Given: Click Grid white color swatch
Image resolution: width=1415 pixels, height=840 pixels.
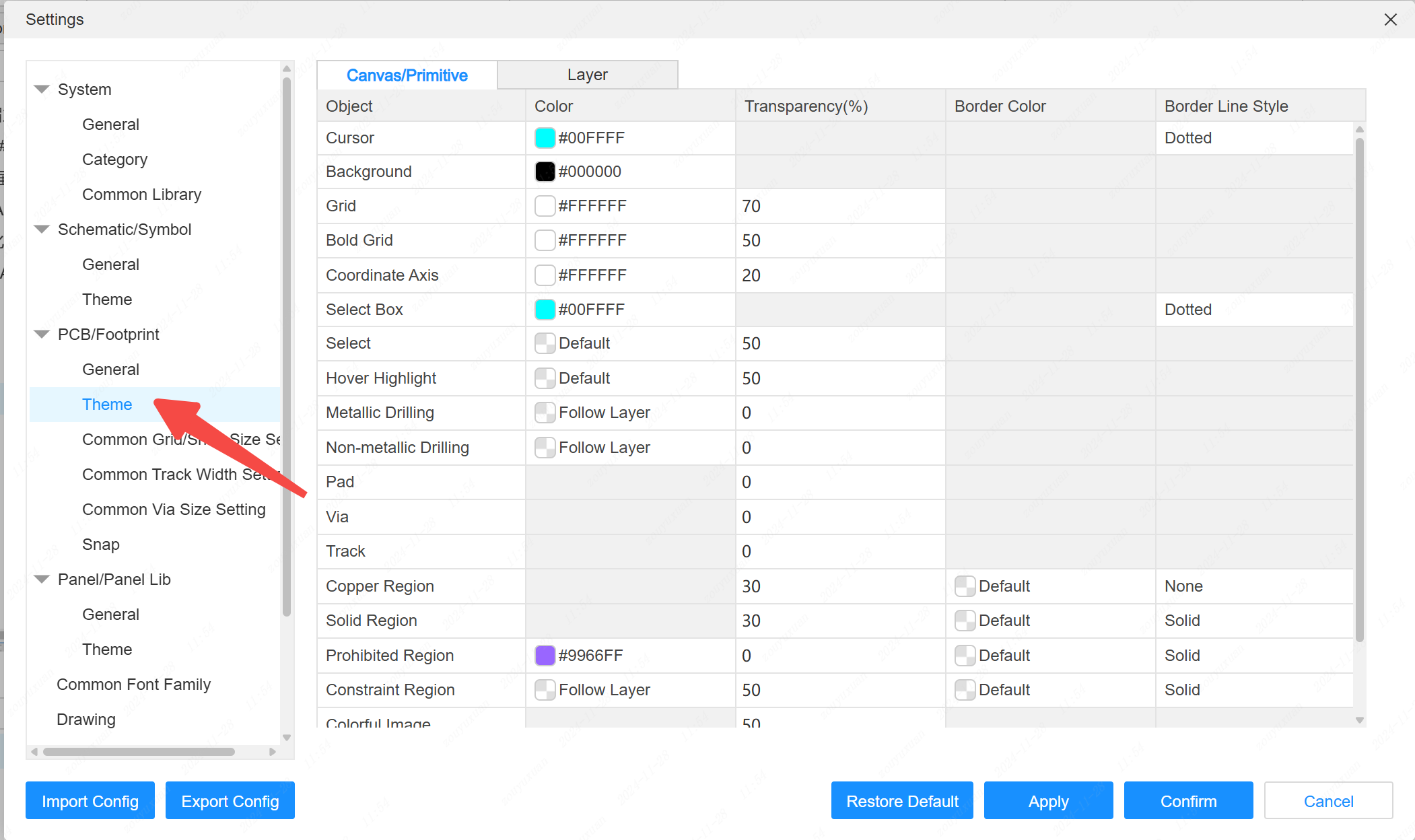Looking at the screenshot, I should tap(545, 206).
